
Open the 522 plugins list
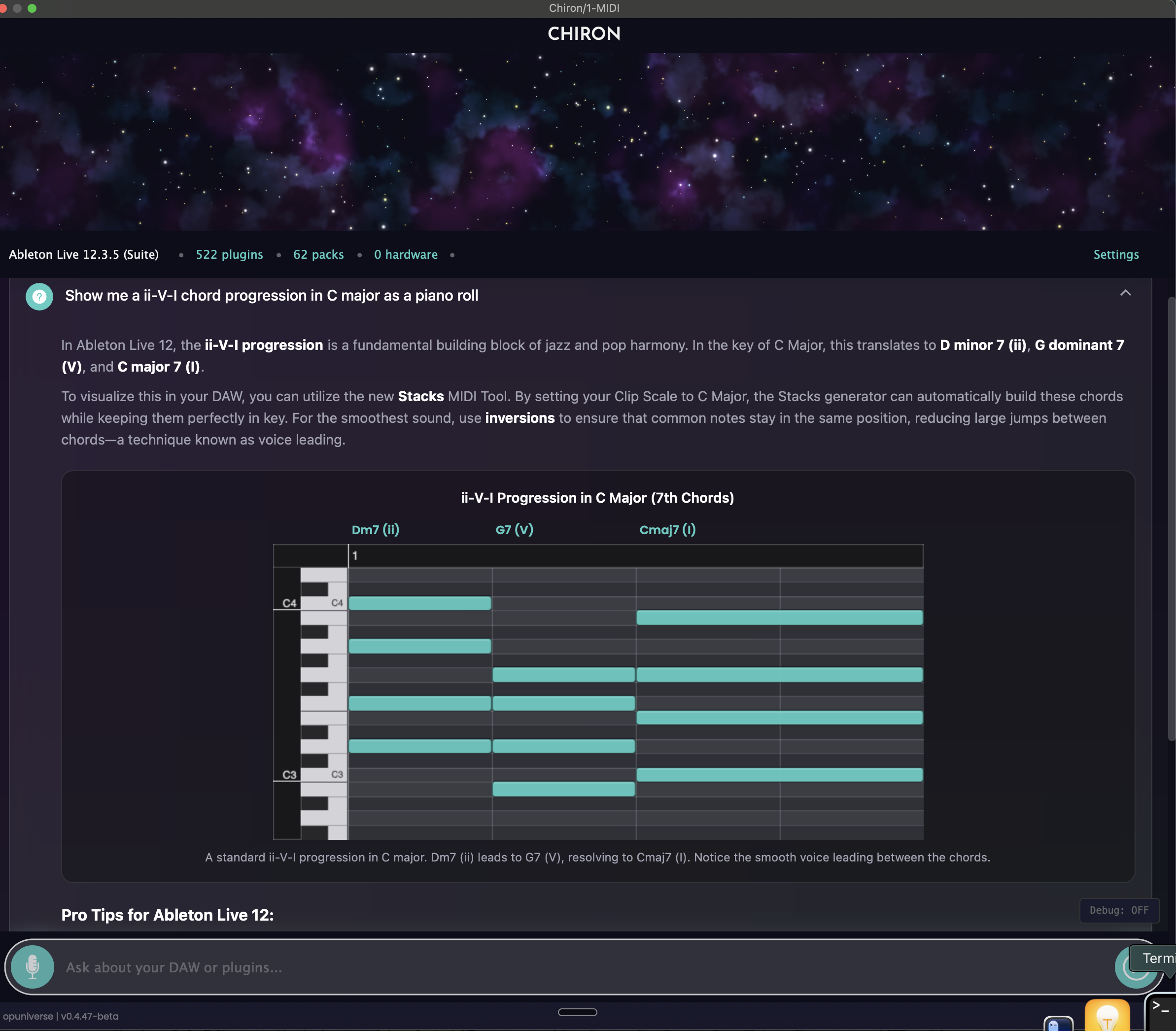click(x=229, y=254)
